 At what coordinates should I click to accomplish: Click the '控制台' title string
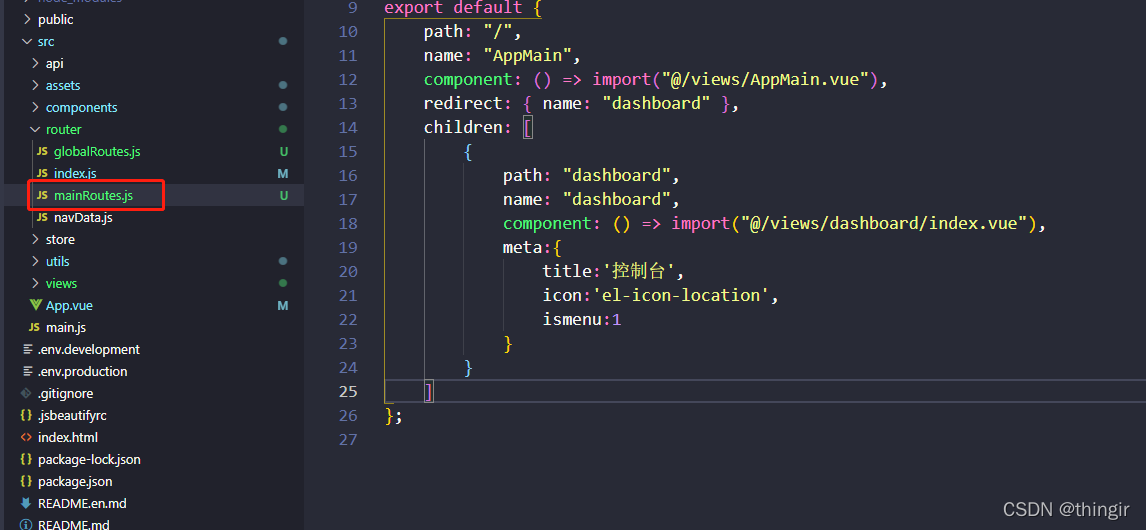click(x=641, y=271)
